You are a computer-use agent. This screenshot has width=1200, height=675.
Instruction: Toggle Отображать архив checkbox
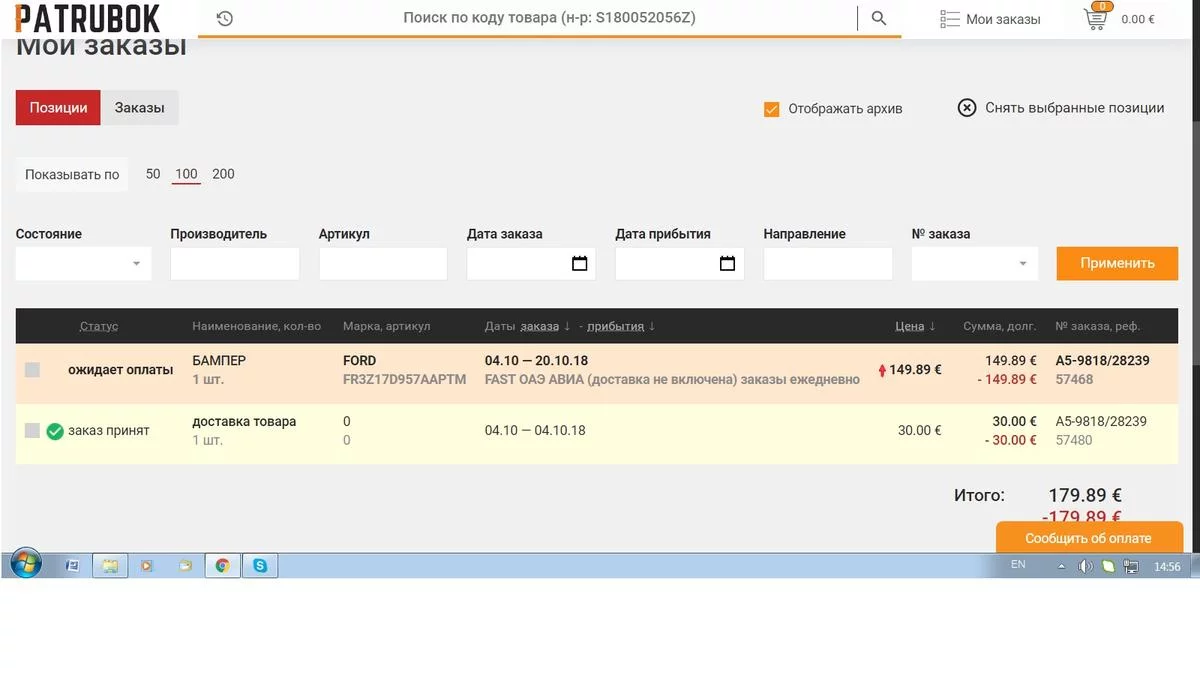coord(771,109)
